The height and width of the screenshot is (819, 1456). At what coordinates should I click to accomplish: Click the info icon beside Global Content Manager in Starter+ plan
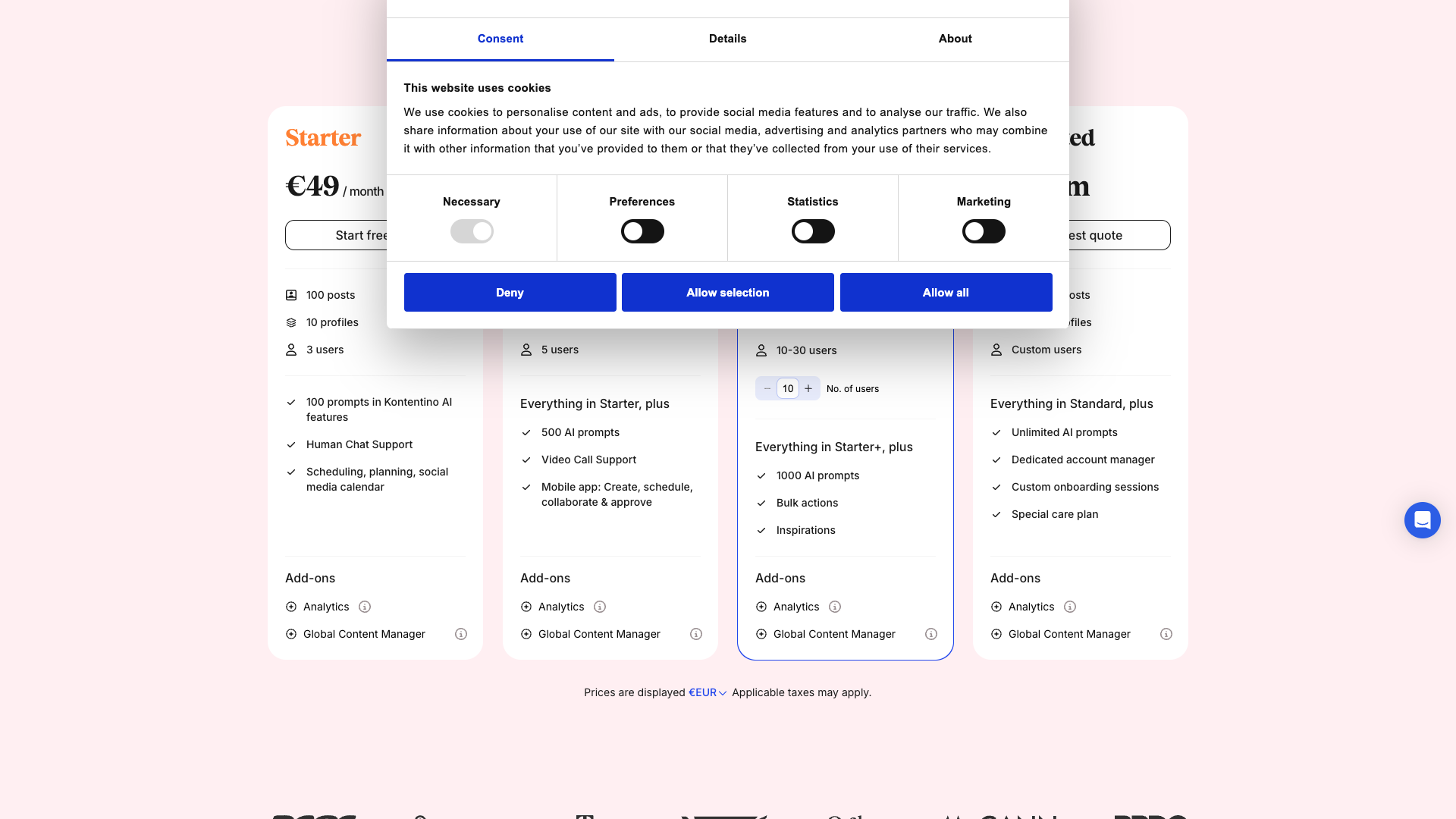(x=931, y=634)
